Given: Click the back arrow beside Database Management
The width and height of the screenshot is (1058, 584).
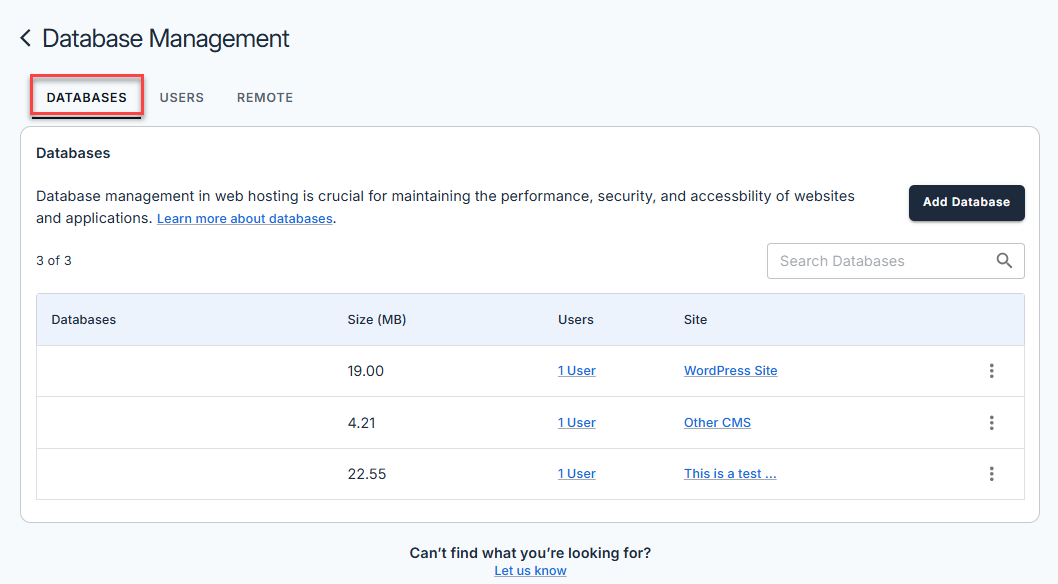Looking at the screenshot, I should coord(24,38).
